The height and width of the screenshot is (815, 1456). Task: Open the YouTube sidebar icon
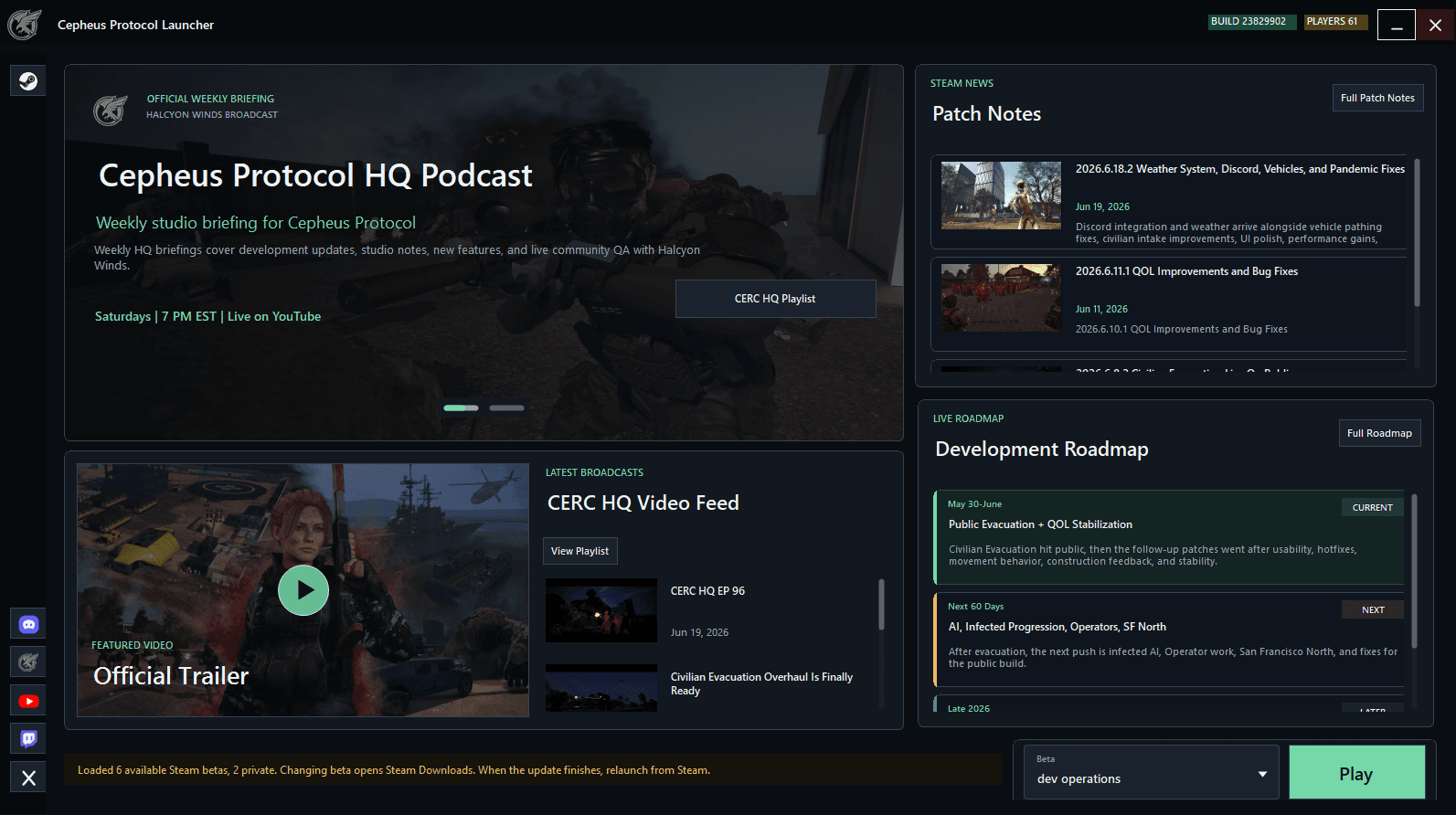click(x=28, y=702)
